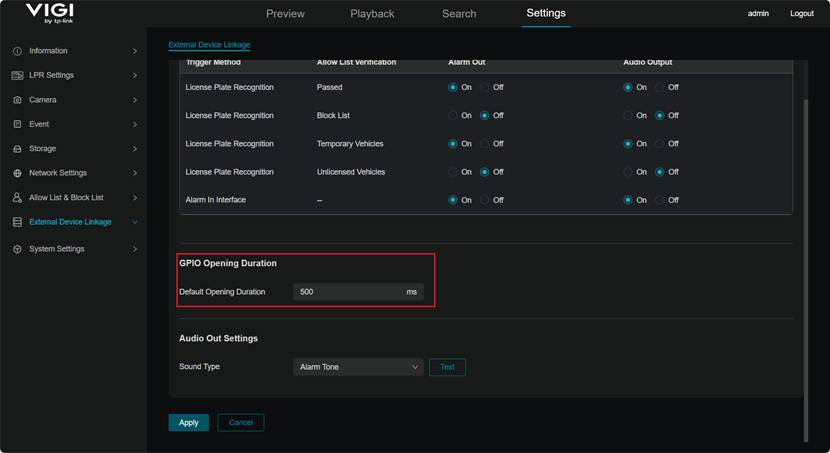This screenshot has width=830, height=453.
Task: Click the page's vertical scrollbar
Action: click(x=806, y=270)
